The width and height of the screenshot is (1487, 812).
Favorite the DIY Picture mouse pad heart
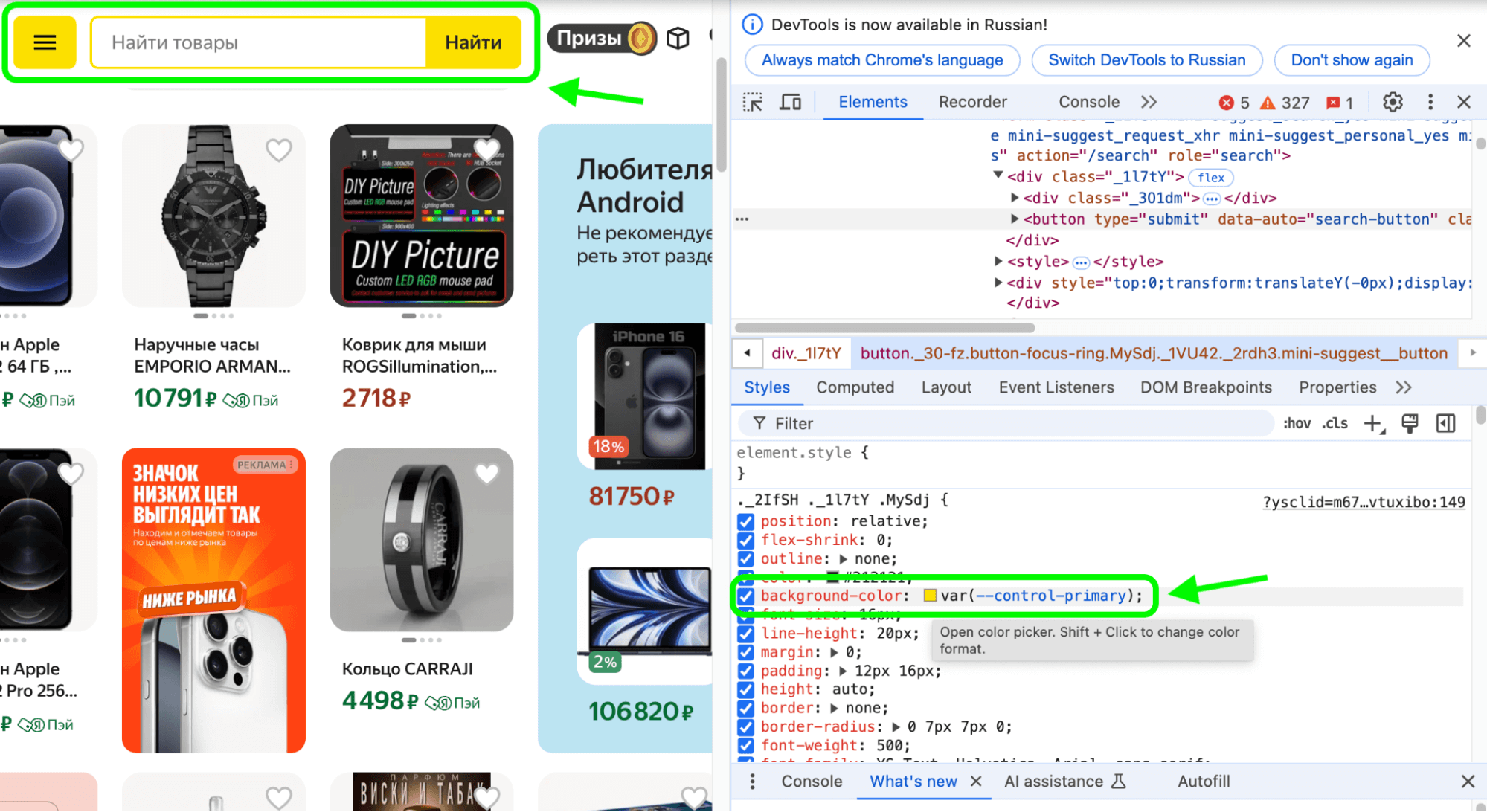point(486,150)
